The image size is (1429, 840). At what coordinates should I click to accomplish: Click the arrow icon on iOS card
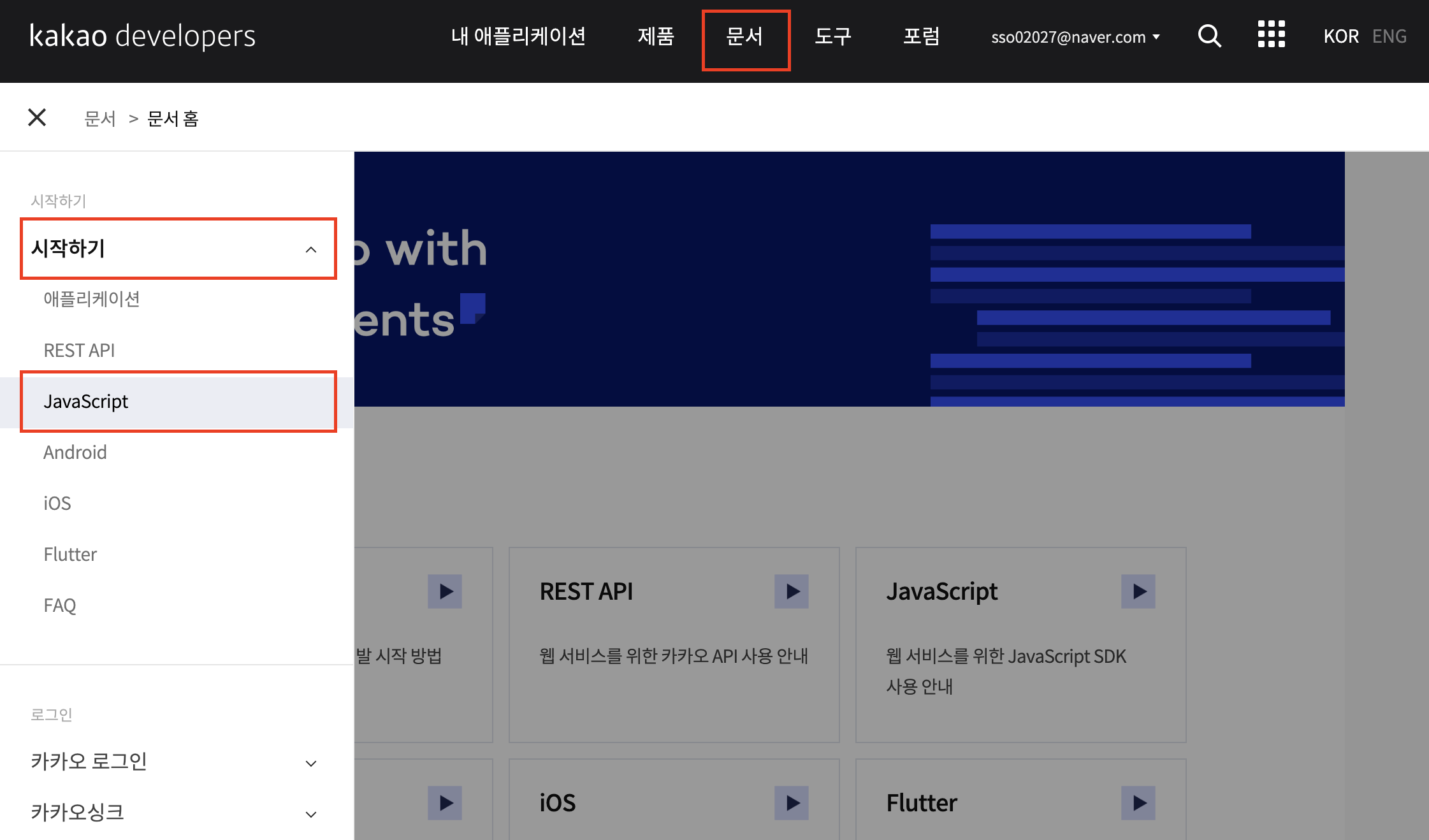pyautogui.click(x=792, y=803)
